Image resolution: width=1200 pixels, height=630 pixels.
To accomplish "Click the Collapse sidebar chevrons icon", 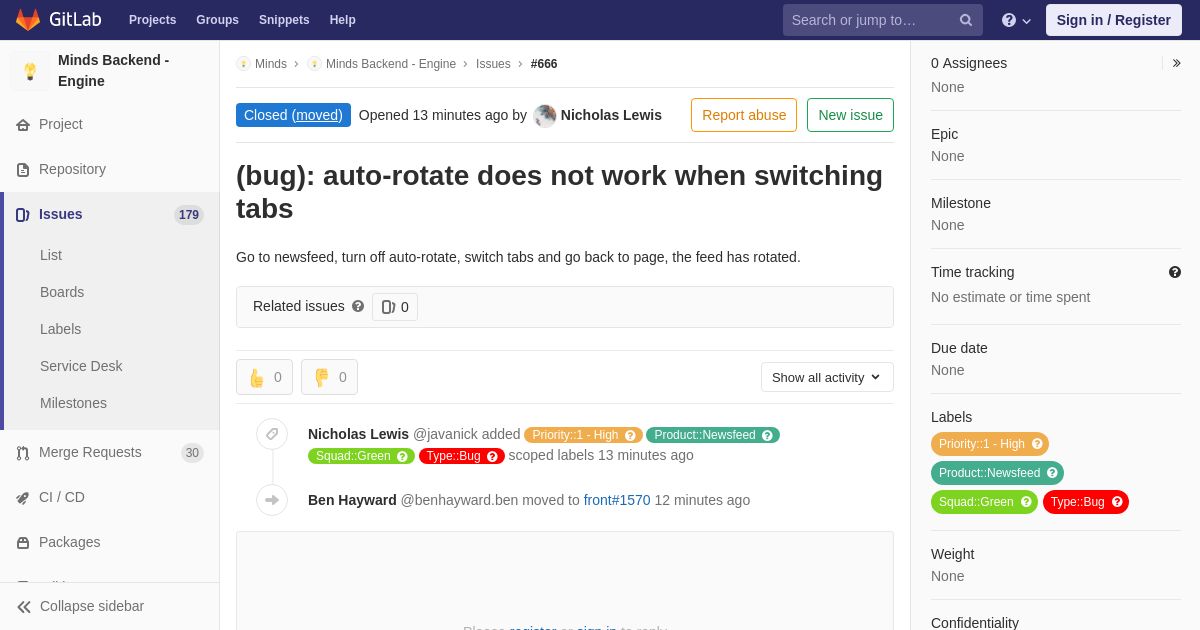I will [x=24, y=606].
